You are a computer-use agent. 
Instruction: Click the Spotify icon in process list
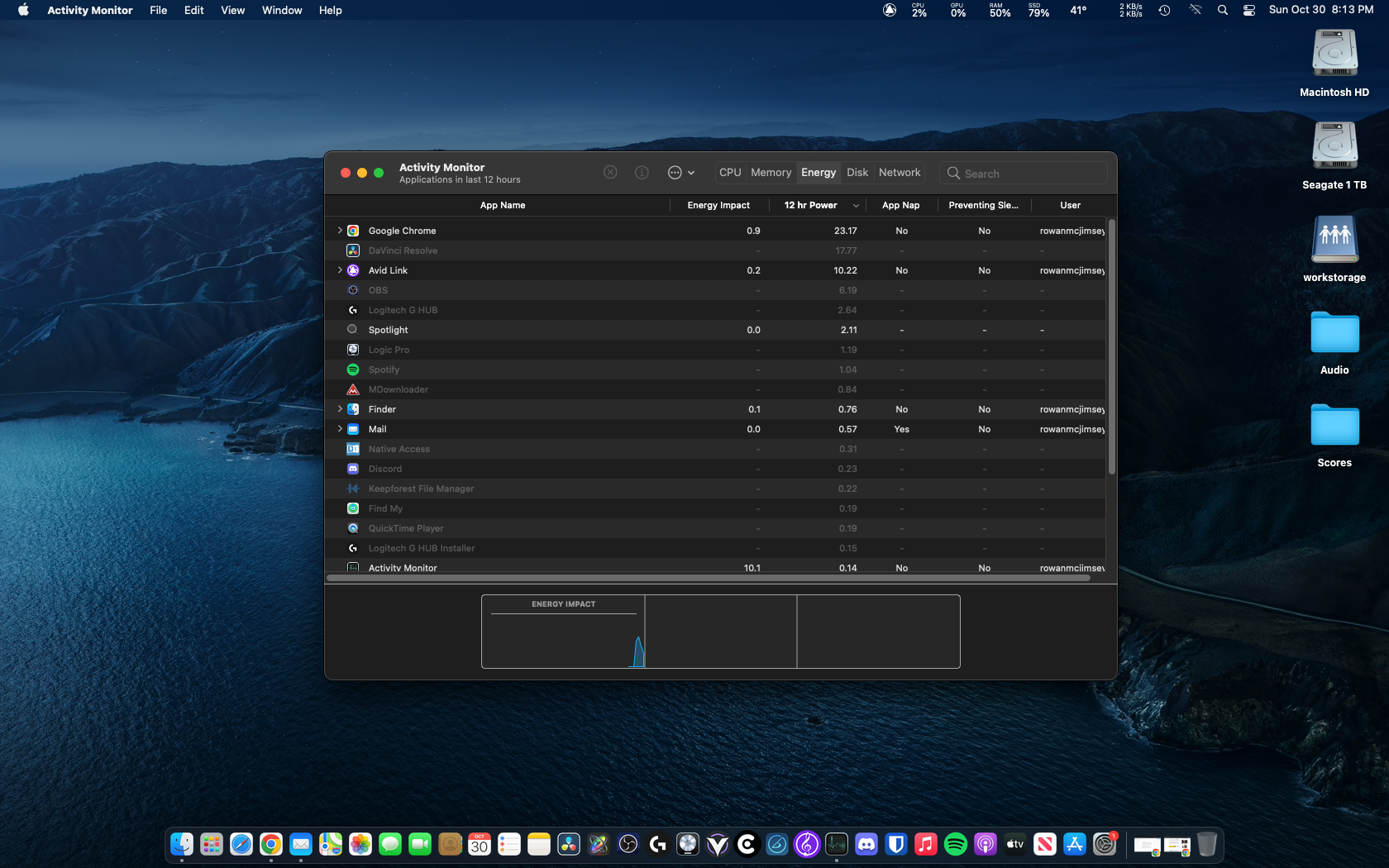pyautogui.click(x=353, y=370)
